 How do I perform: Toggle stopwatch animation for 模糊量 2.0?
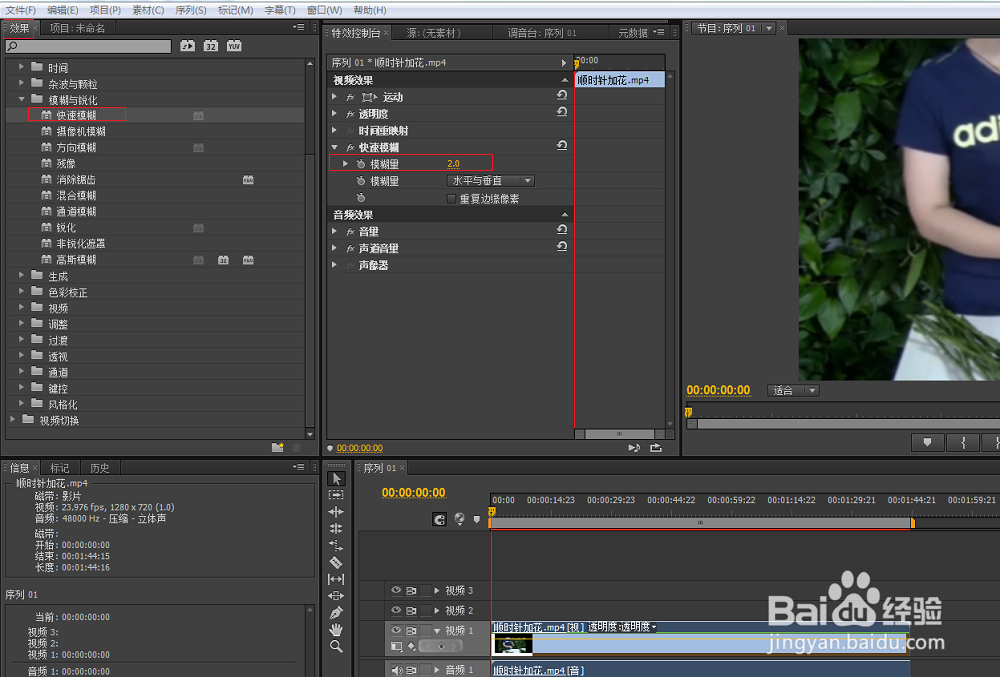tap(361, 164)
